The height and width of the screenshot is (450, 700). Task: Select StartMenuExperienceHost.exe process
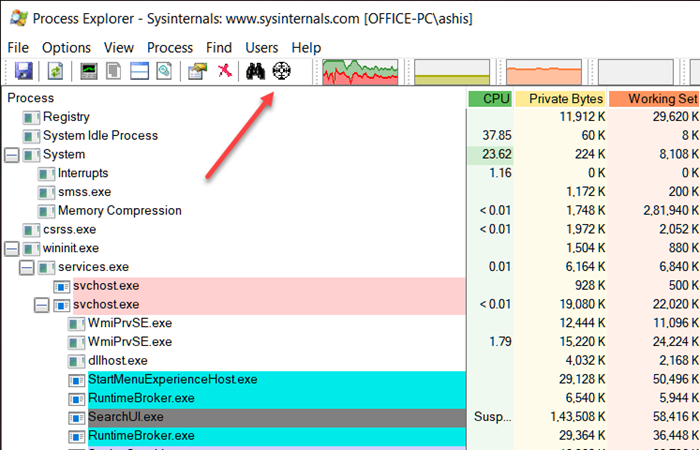(277, 379)
